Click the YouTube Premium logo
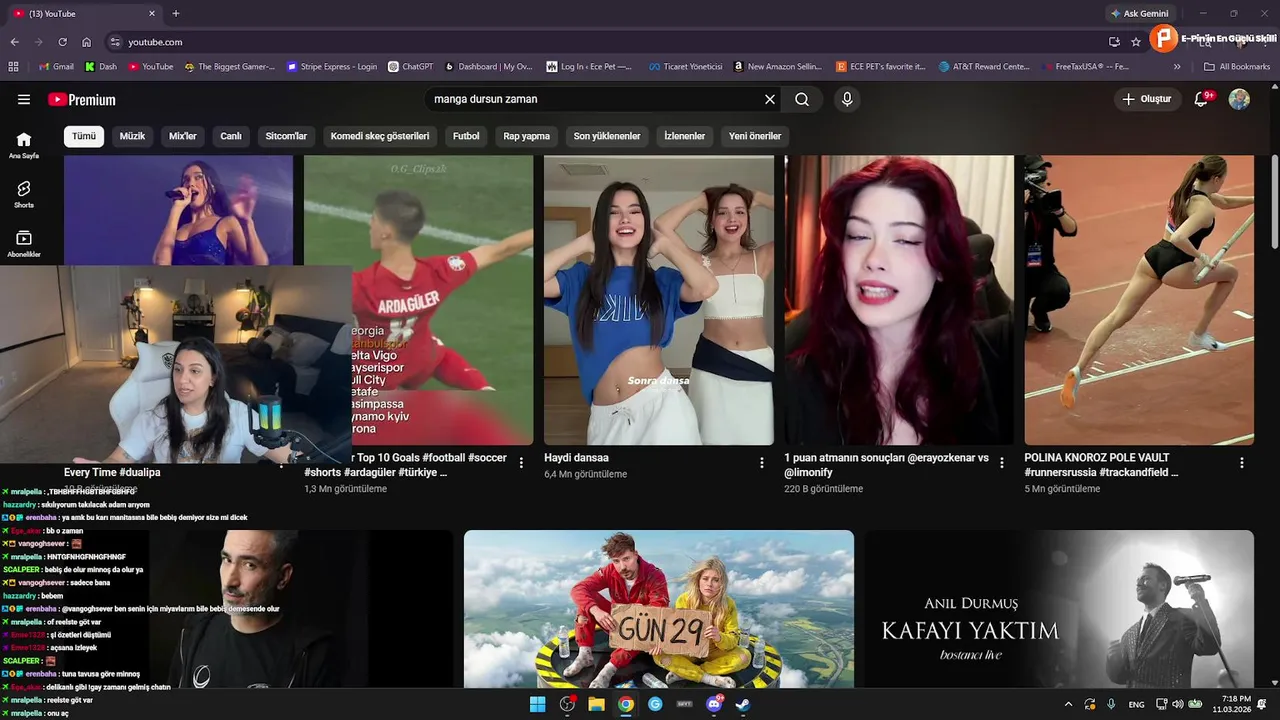Image resolution: width=1280 pixels, height=720 pixels. [82, 100]
